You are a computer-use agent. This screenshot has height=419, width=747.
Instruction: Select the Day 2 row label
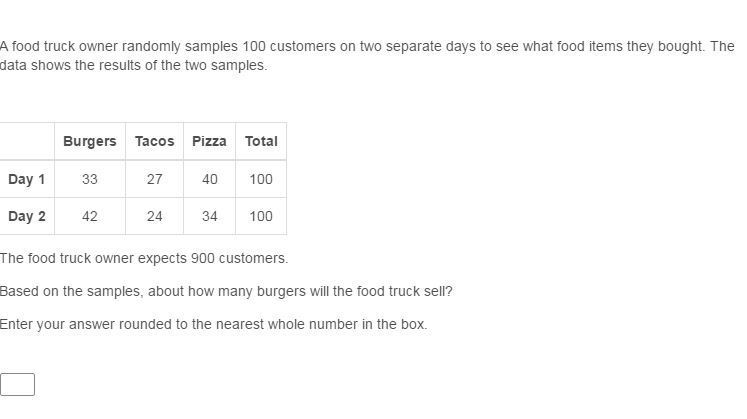pos(27,216)
